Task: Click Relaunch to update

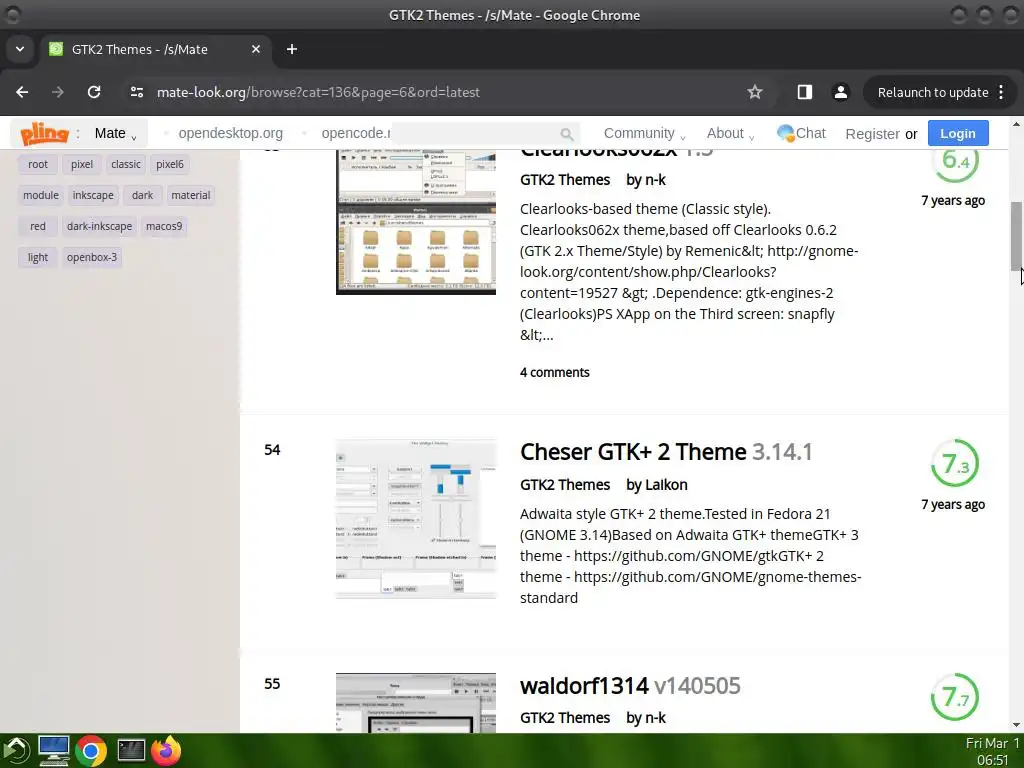Action: tap(933, 92)
